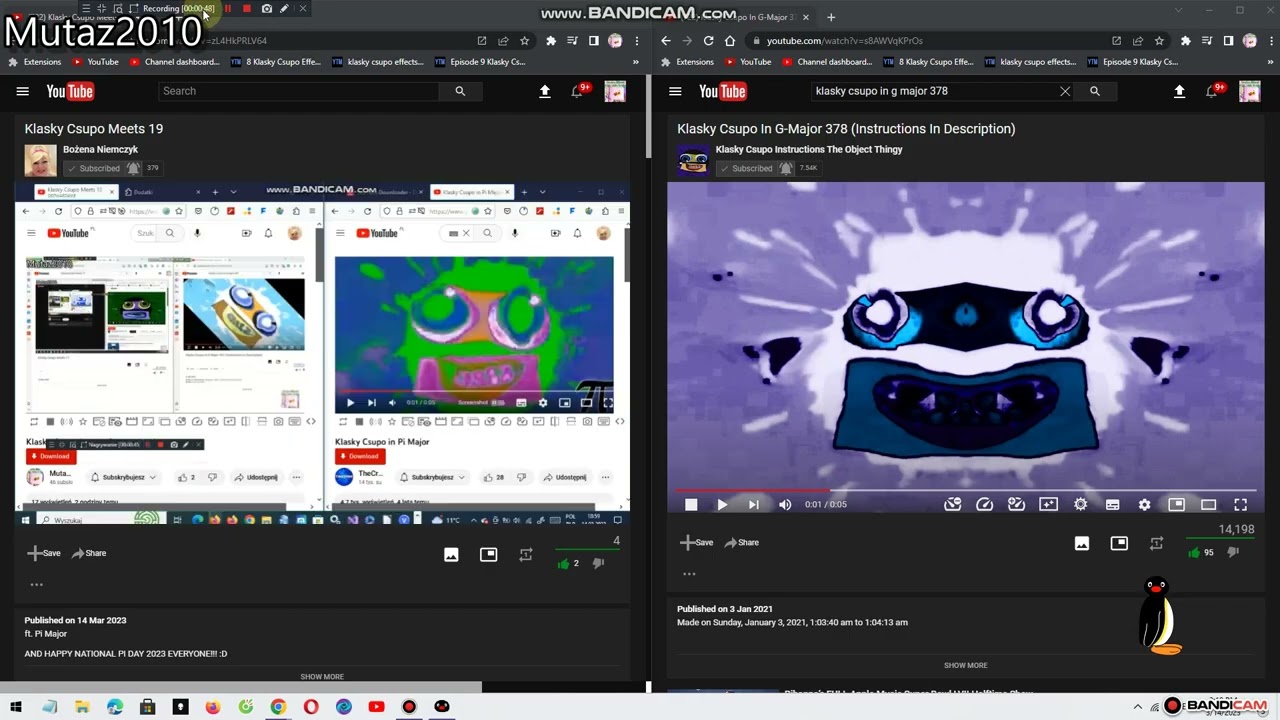Image resolution: width=1280 pixels, height=720 pixels.
Task: Stop the G-Major 378 video playback
Action: coord(691,505)
